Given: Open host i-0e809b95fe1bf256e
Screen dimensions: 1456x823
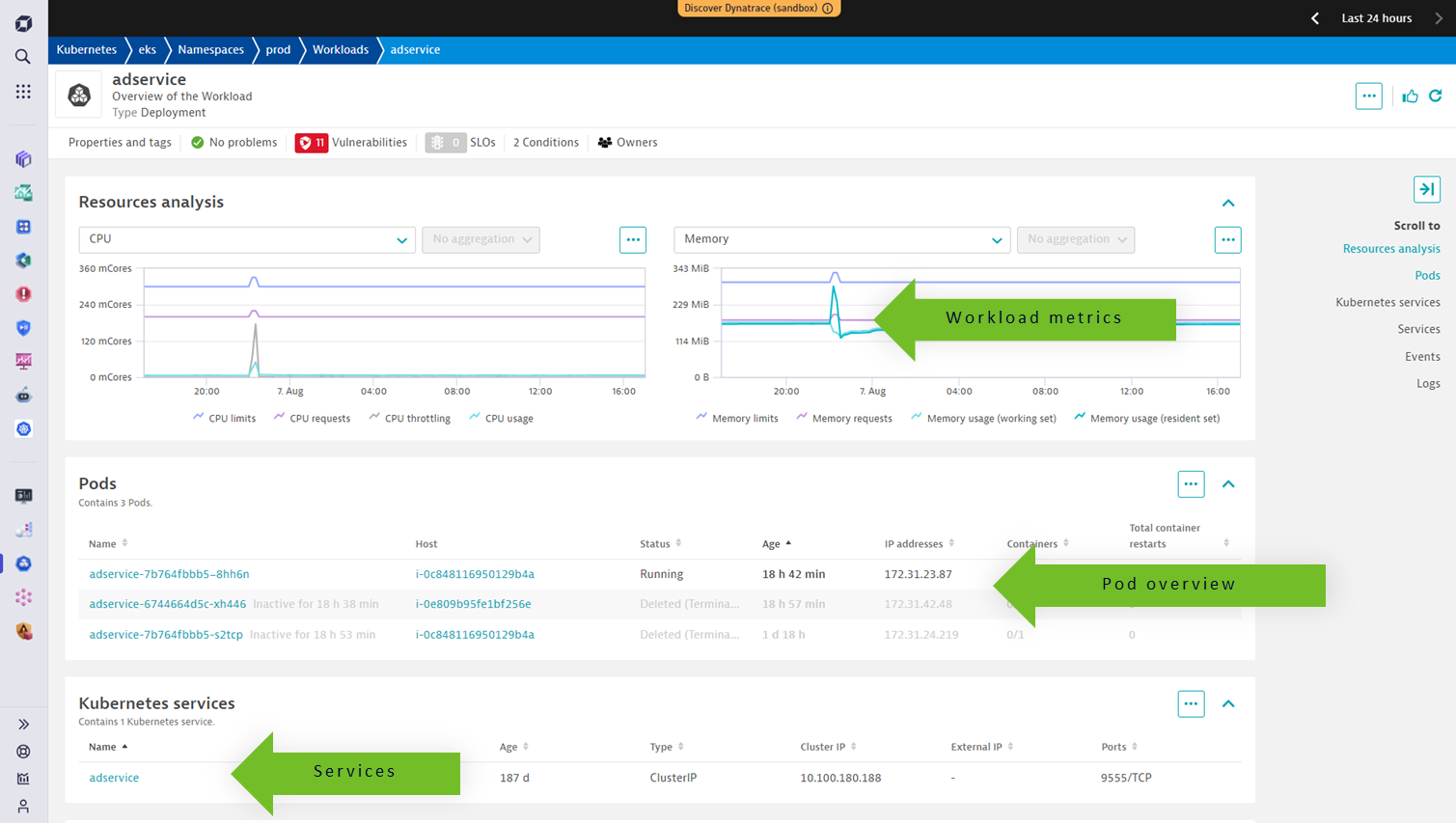Looking at the screenshot, I should tap(473, 604).
